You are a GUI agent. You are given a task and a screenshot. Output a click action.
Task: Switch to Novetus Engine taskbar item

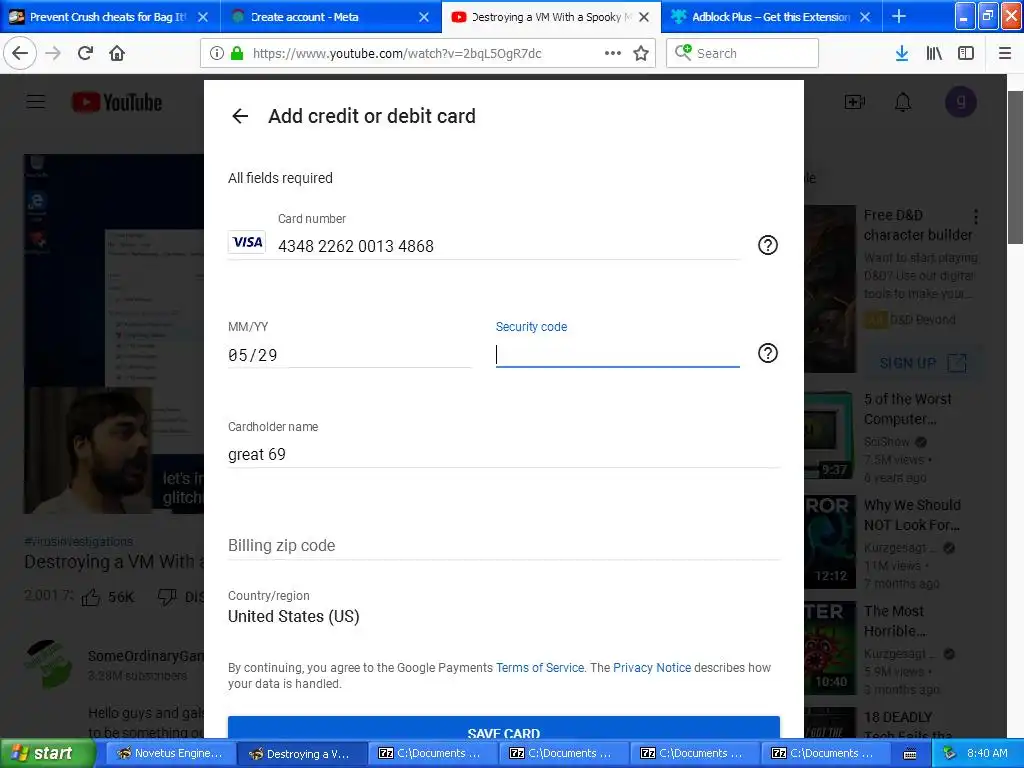coord(169,753)
